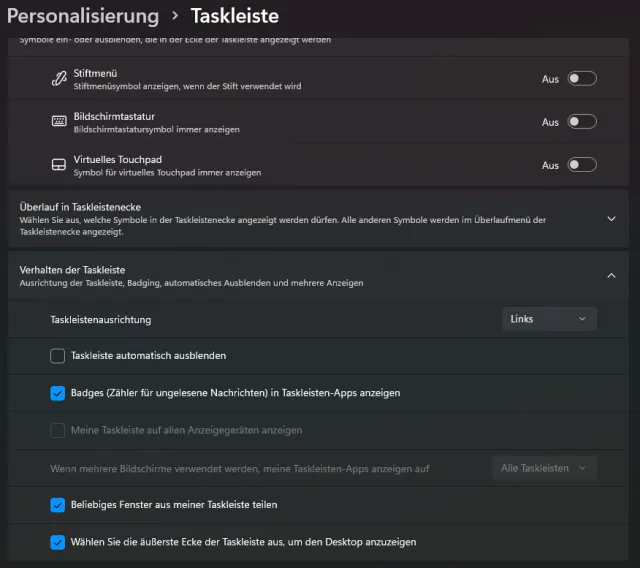
Task: Click the Bildschirmtastatur keyboard icon
Action: 58,122
